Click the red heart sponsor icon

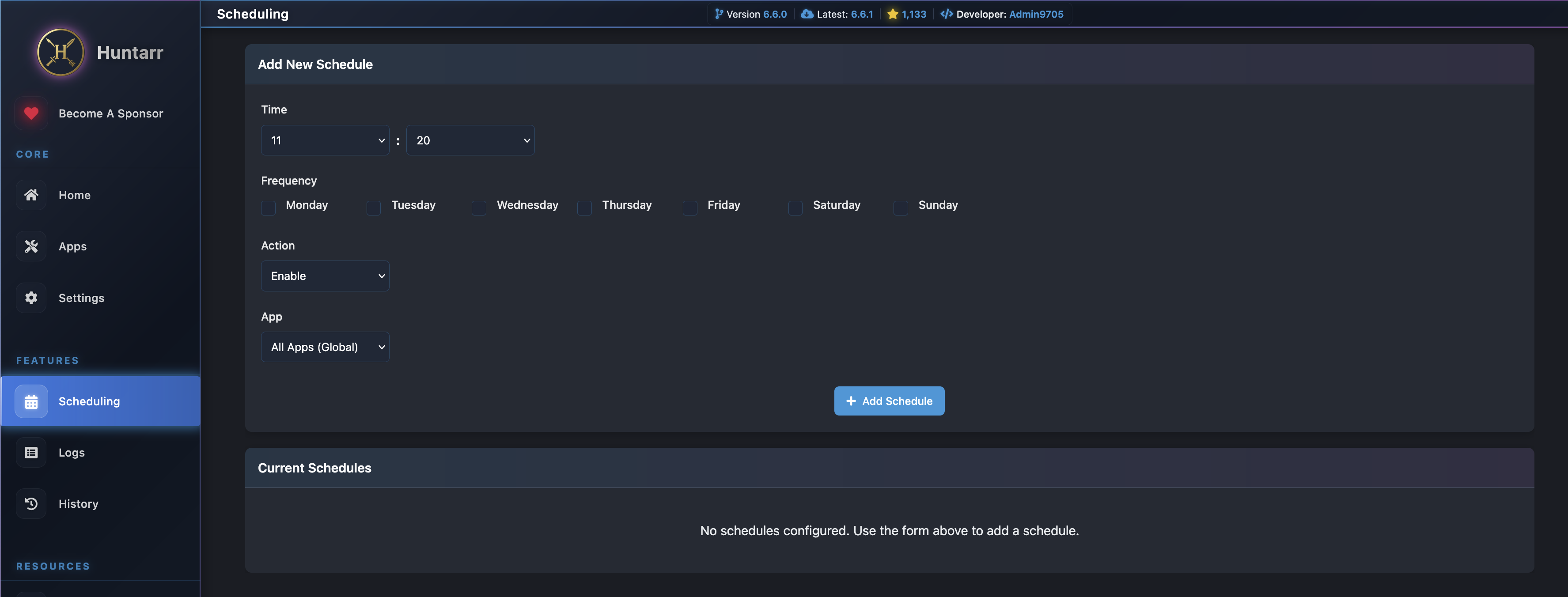[31, 113]
